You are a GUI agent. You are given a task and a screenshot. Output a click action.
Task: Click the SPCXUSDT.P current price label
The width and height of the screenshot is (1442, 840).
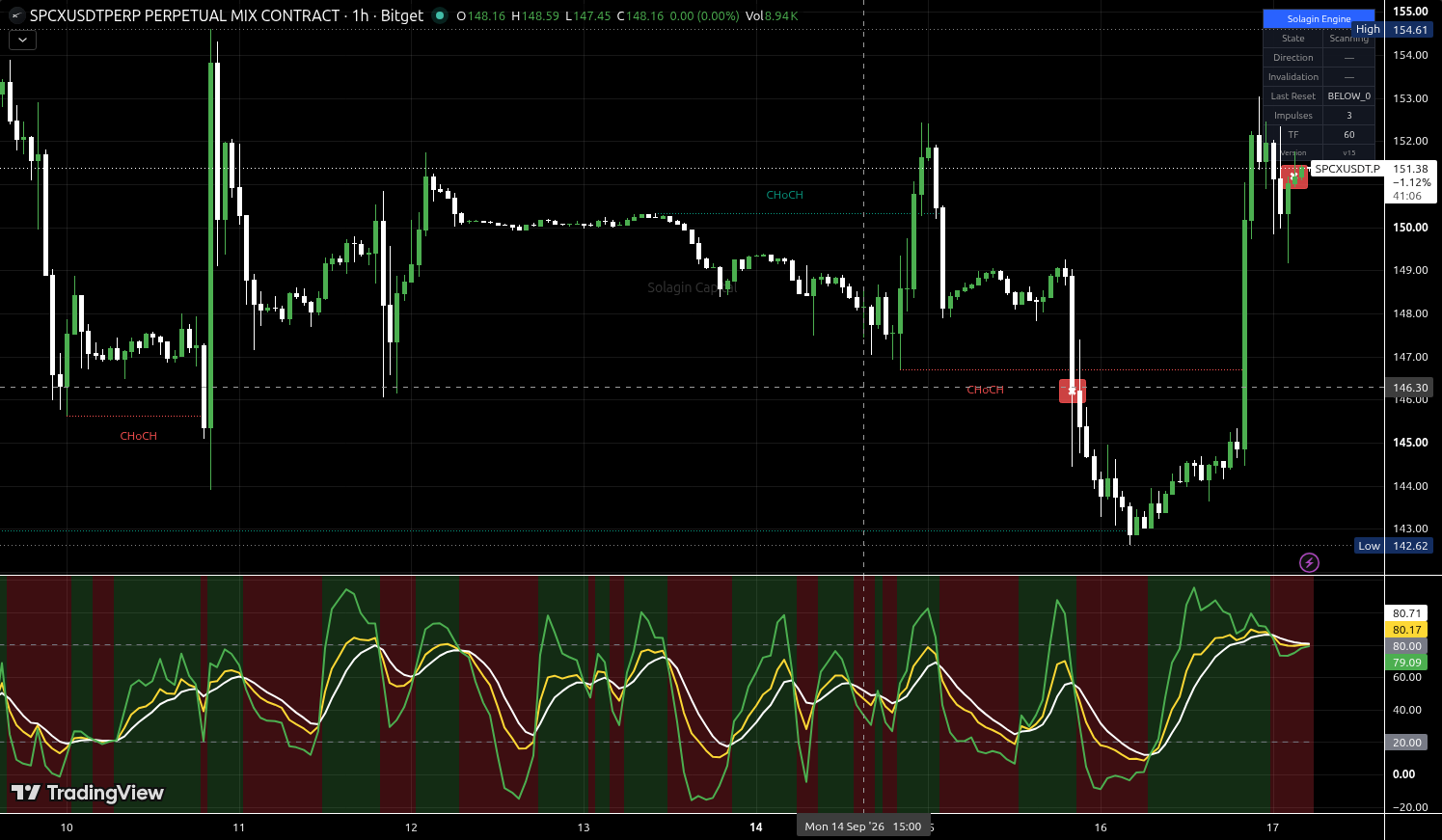click(1347, 169)
